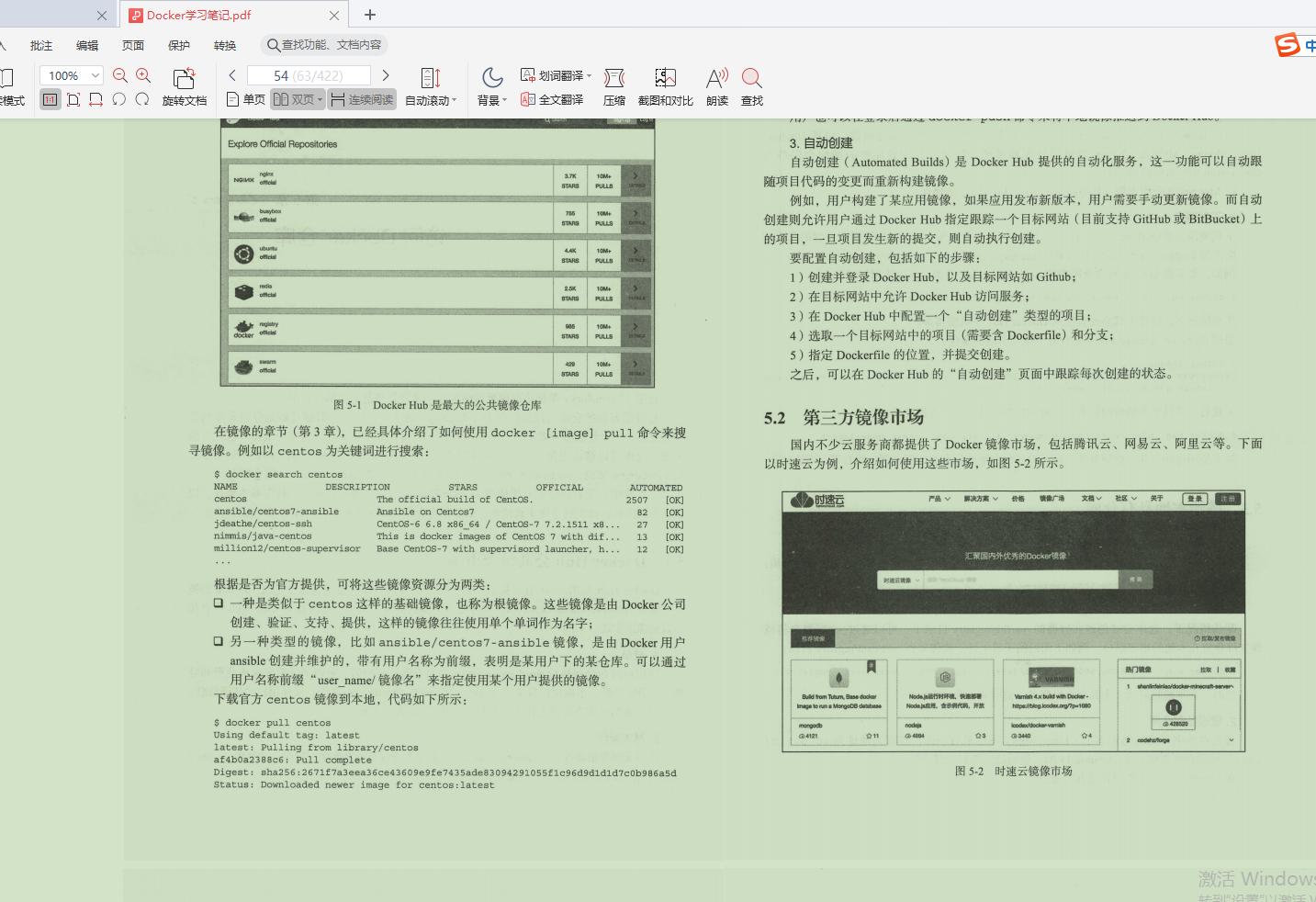1316x902 pixels.
Task: Close the leftmost partially visible tab
Action: (102, 15)
